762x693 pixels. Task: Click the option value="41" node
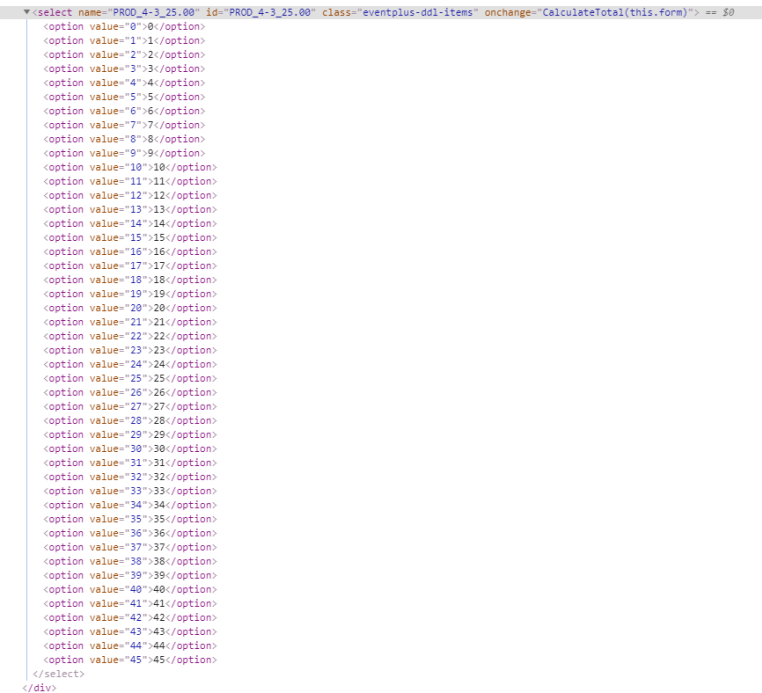point(130,604)
